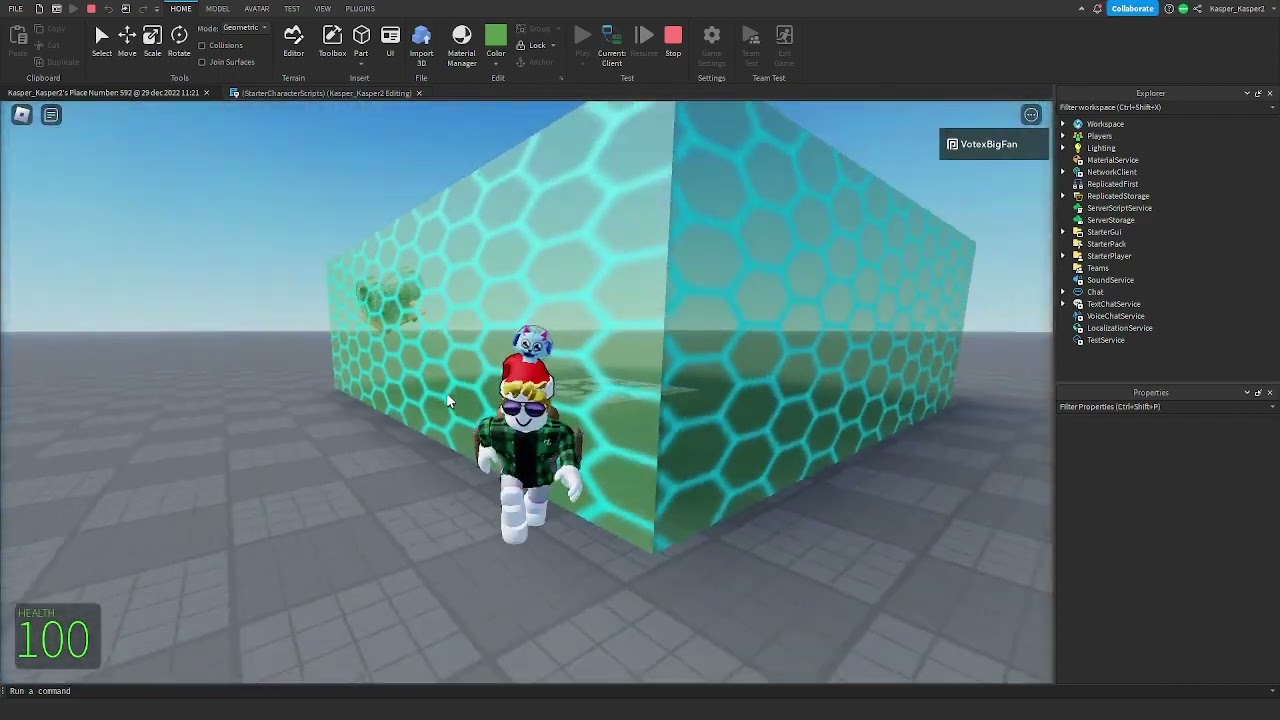
Task: Switch to the TEST ribbon tab
Action: coord(292,9)
